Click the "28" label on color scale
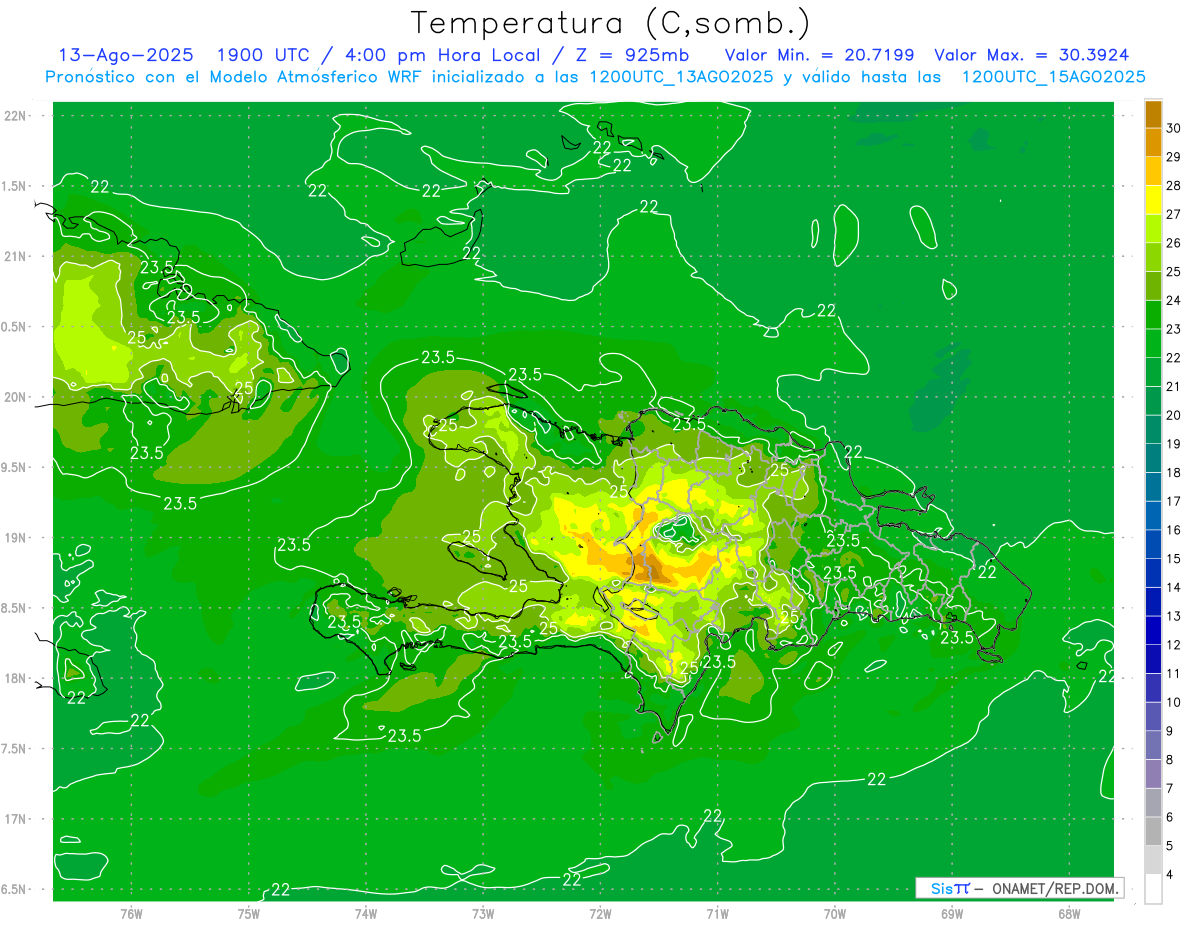The height and width of the screenshot is (927, 1200). [x=1174, y=186]
